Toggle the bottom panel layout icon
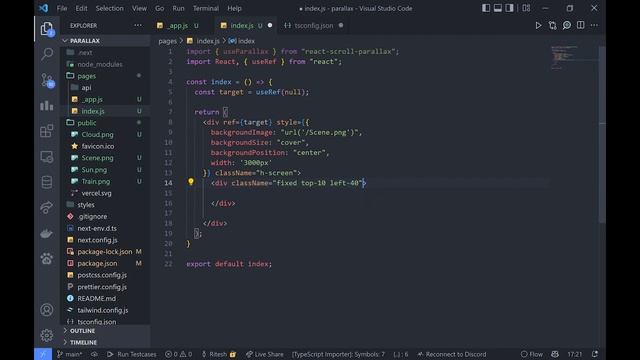Image resolution: width=640 pixels, height=360 pixels. [498, 8]
